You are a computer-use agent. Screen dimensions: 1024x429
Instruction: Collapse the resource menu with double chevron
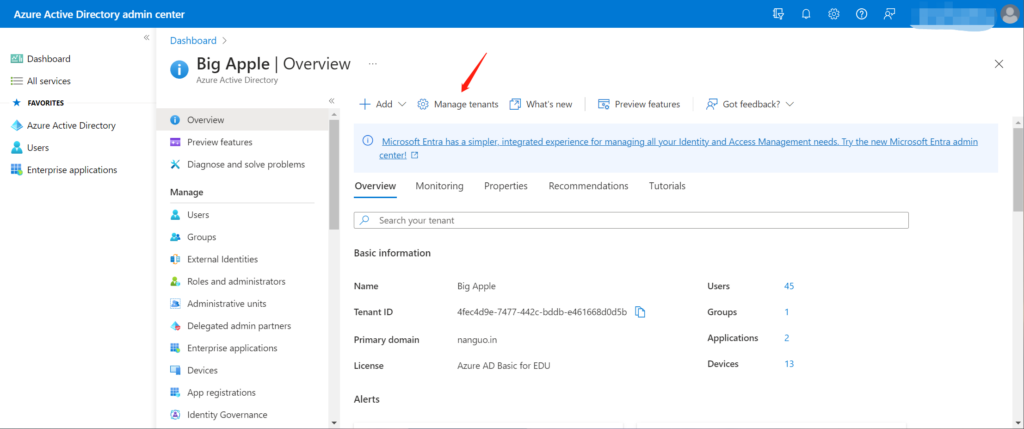[331, 101]
